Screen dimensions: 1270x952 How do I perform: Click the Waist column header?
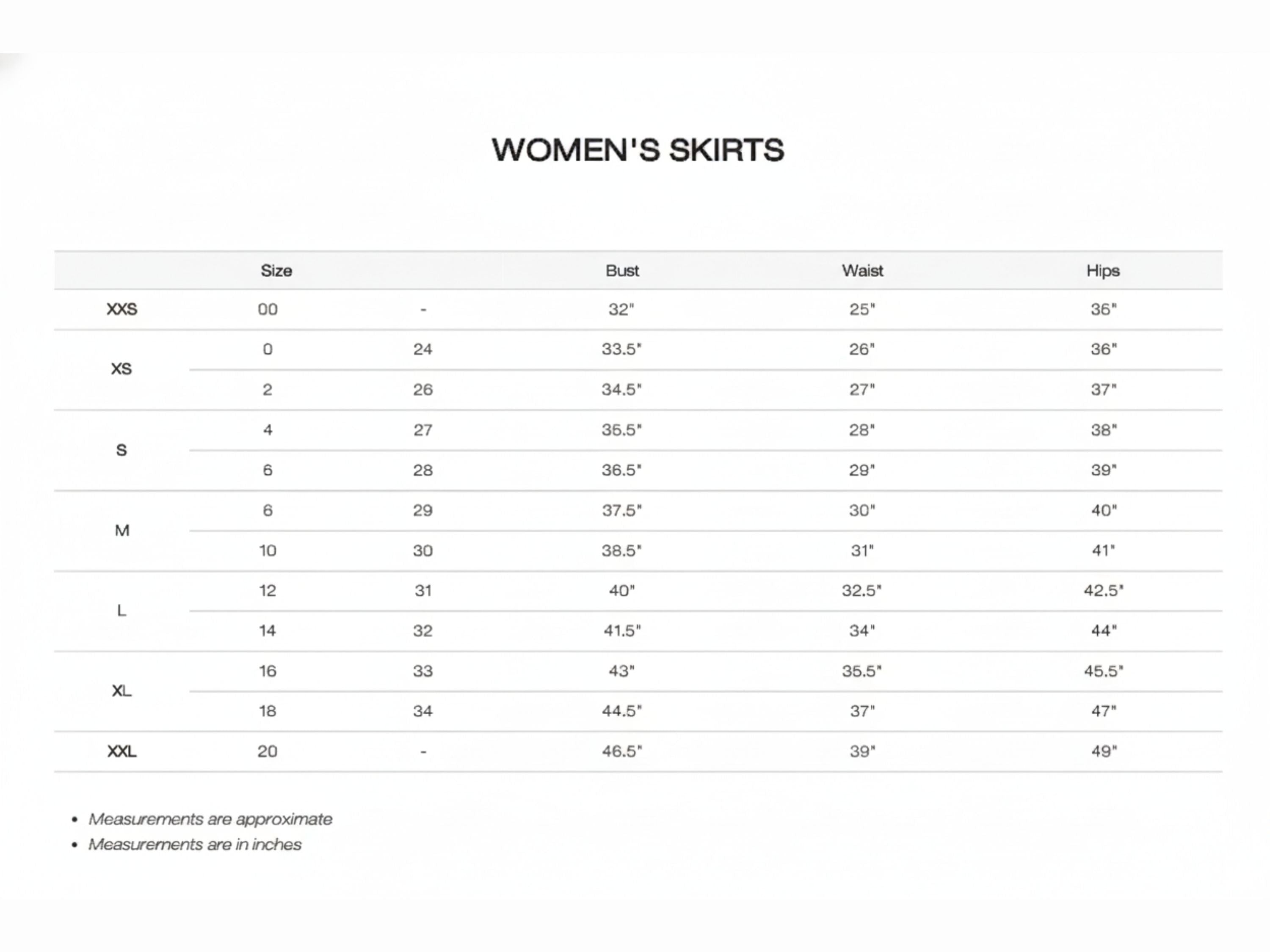pyautogui.click(x=862, y=271)
